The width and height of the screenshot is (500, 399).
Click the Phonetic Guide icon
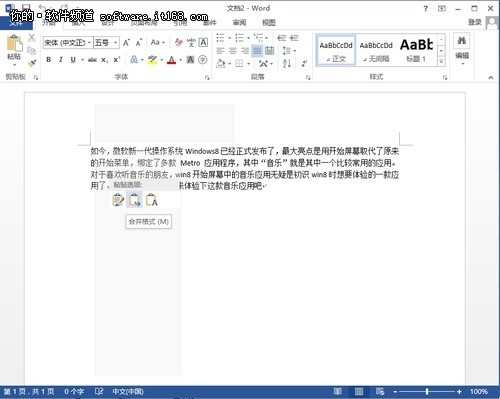[x=191, y=42]
